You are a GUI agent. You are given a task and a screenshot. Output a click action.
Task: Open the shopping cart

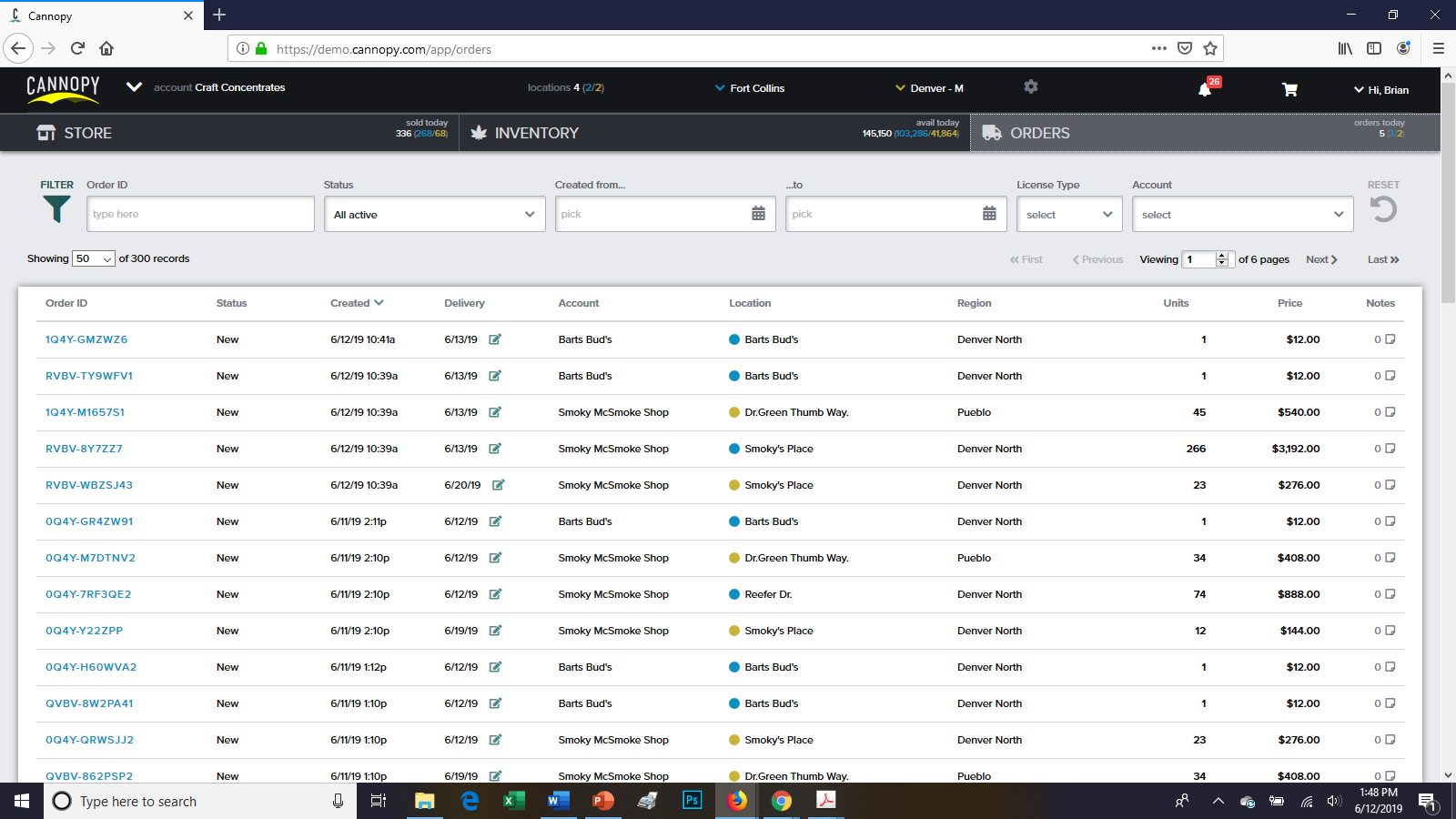(x=1290, y=90)
